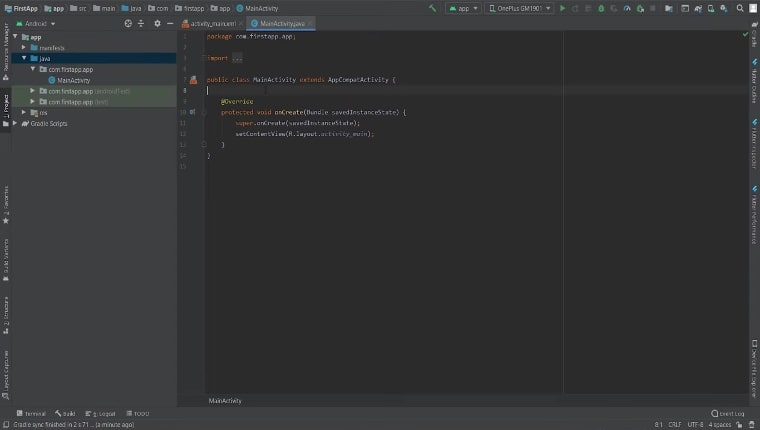Expand the folded import statement

[x=237, y=58]
